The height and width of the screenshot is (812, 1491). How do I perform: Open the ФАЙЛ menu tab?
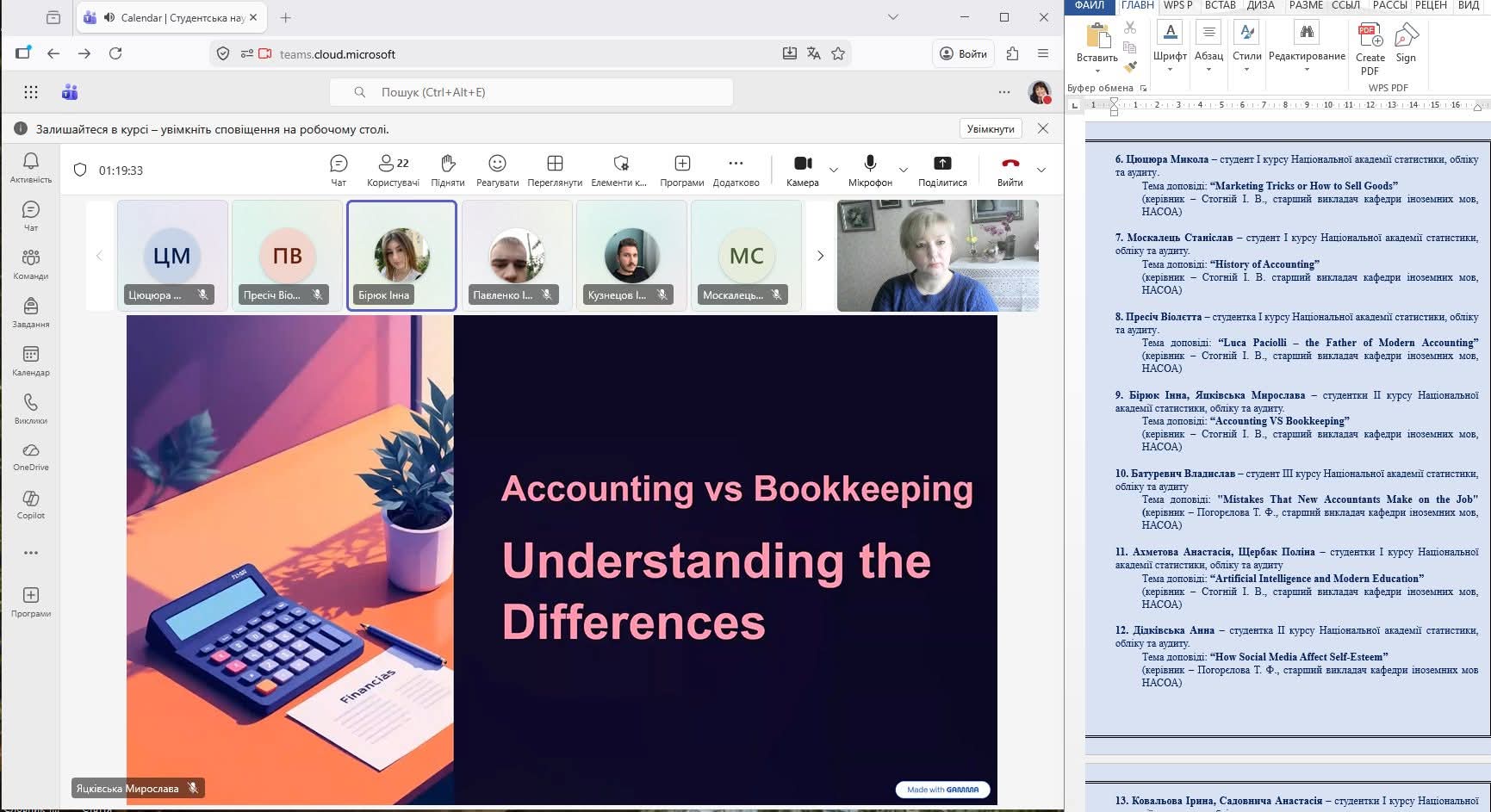pos(1089,6)
